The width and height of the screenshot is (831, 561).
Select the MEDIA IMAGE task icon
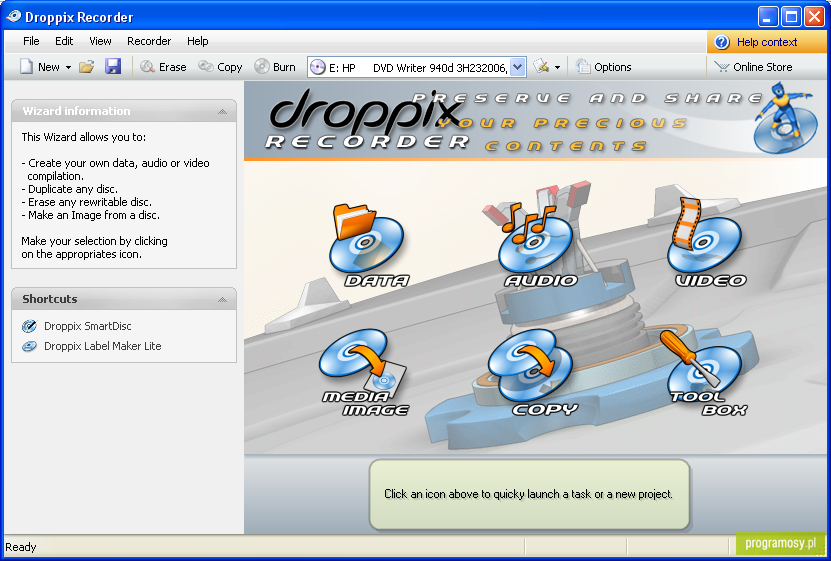(365, 373)
